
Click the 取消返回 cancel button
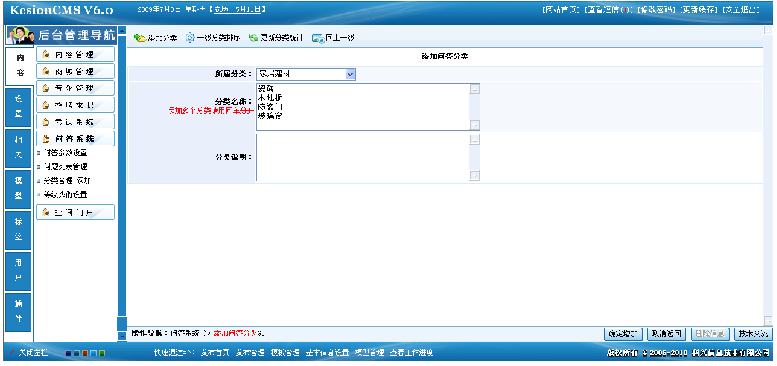[x=667, y=334]
